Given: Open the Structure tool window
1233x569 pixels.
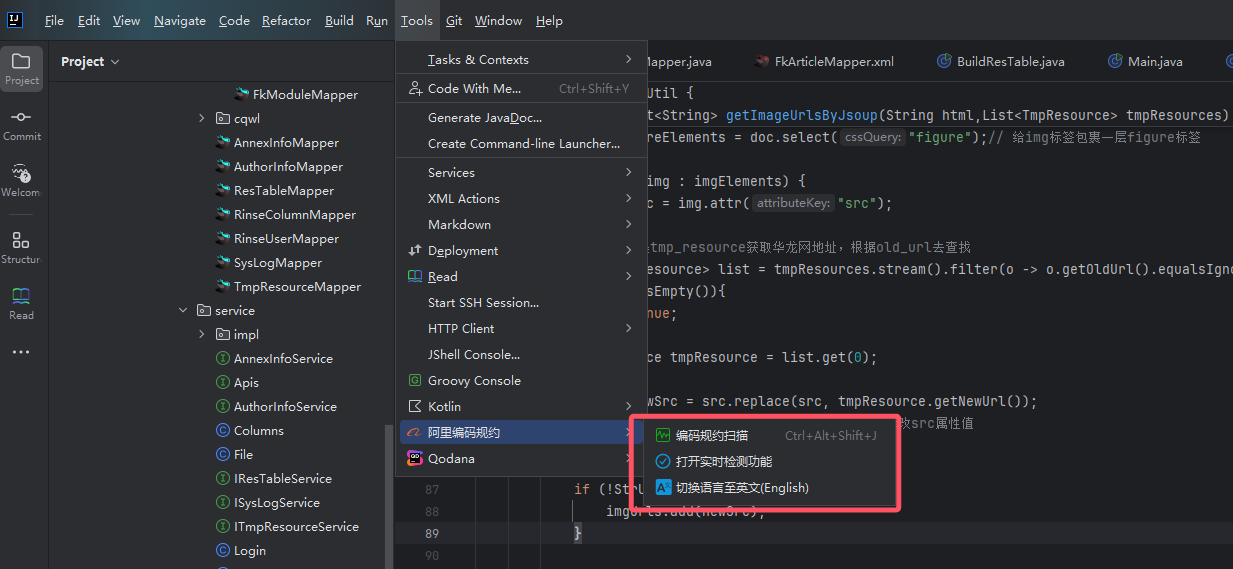Looking at the screenshot, I should 21,247.
